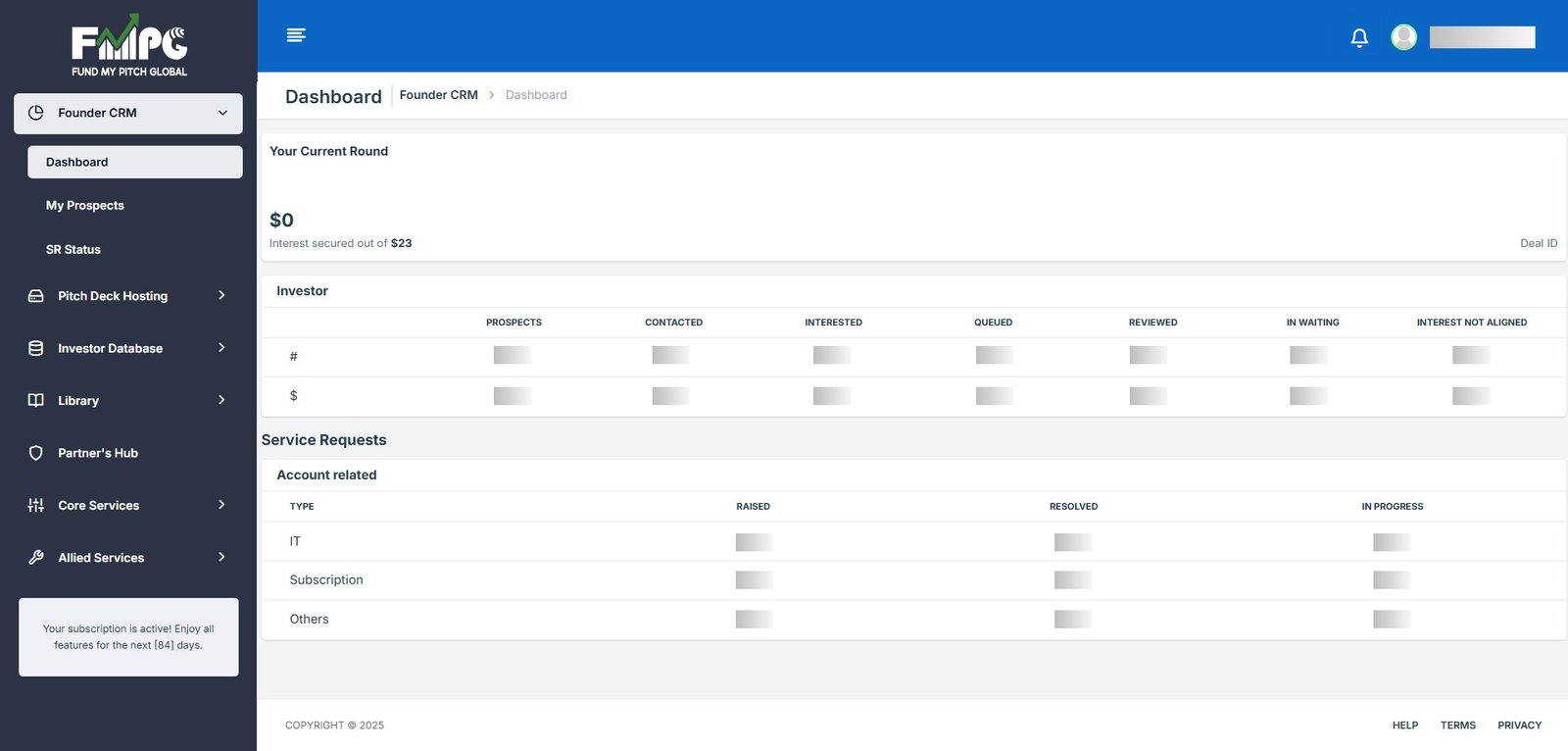
Task: Open the Help footer link
Action: coord(1404,726)
